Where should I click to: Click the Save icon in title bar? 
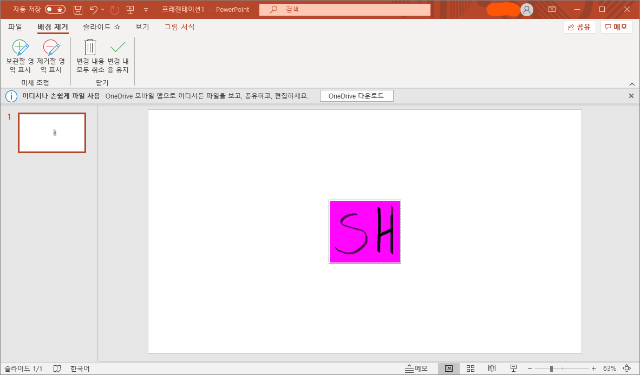[78, 10]
